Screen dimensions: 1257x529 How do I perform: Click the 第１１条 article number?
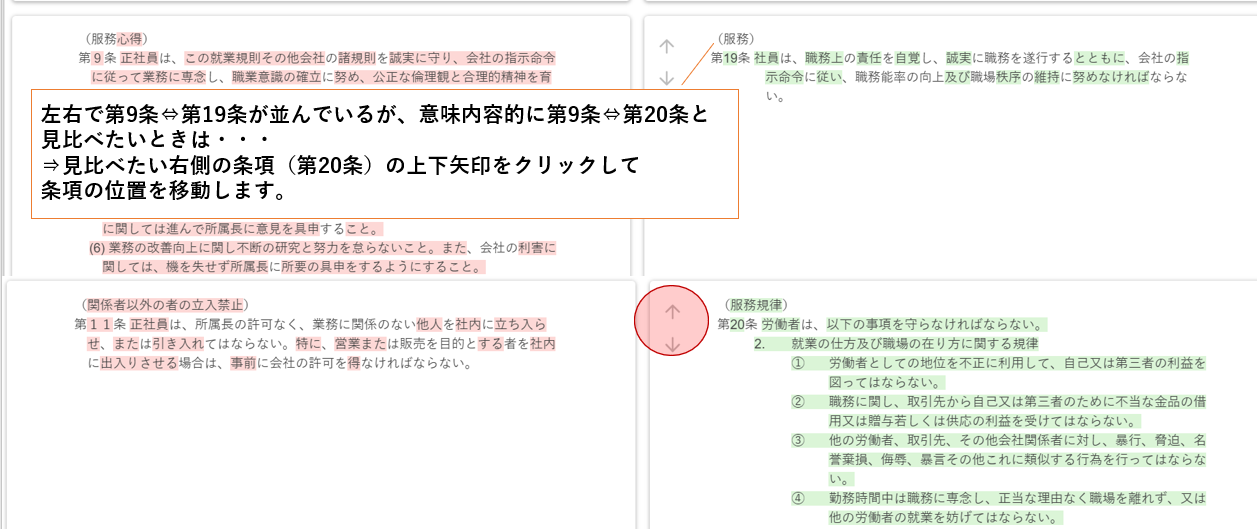[99, 324]
